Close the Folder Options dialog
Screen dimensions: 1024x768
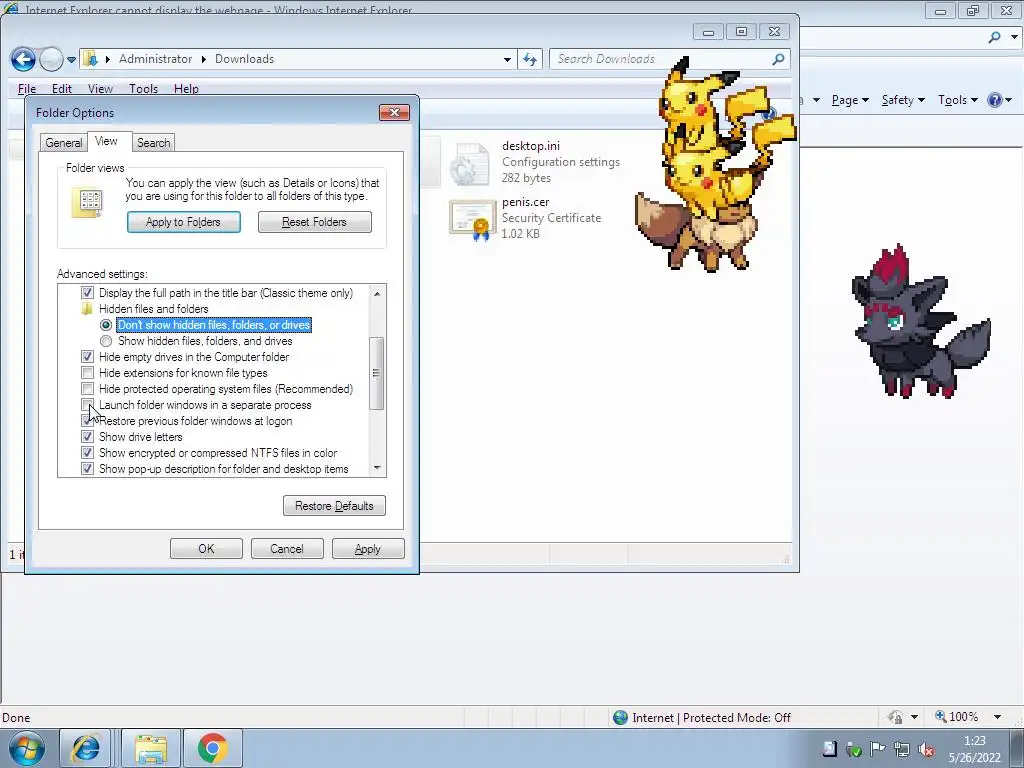394,112
